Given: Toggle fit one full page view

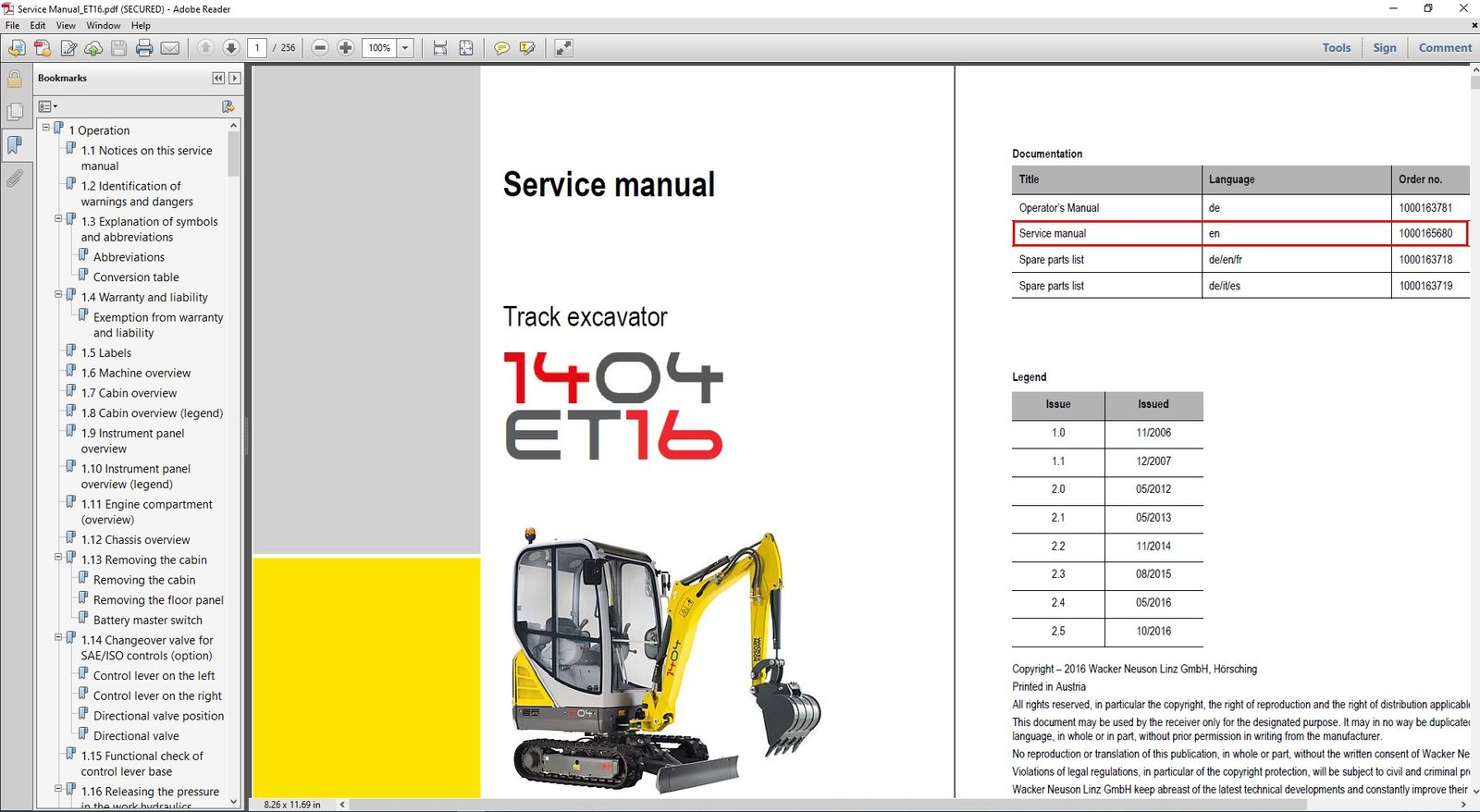Looking at the screenshot, I should coord(466,48).
